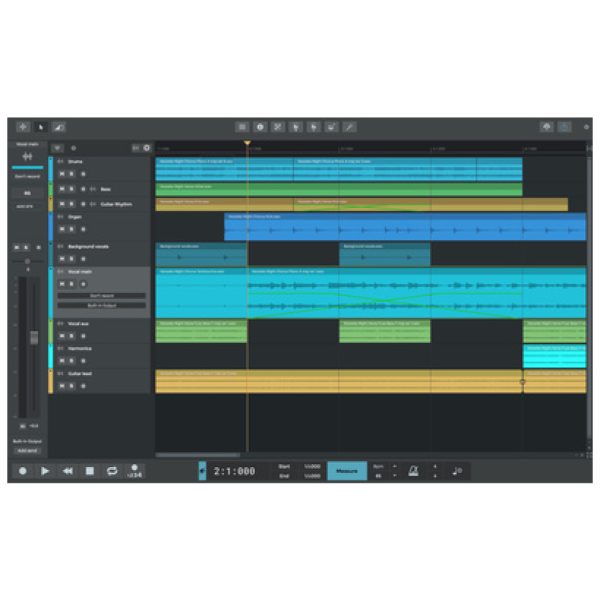Select the Background vocals track name

point(88,247)
